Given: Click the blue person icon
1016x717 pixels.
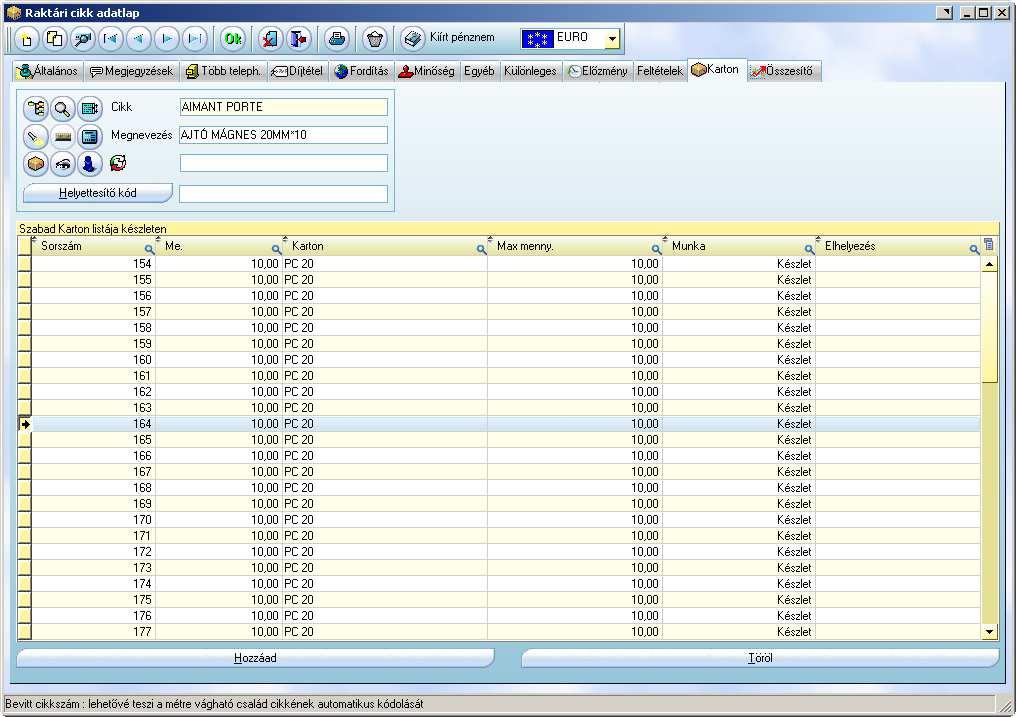Looking at the screenshot, I should pos(89,164).
